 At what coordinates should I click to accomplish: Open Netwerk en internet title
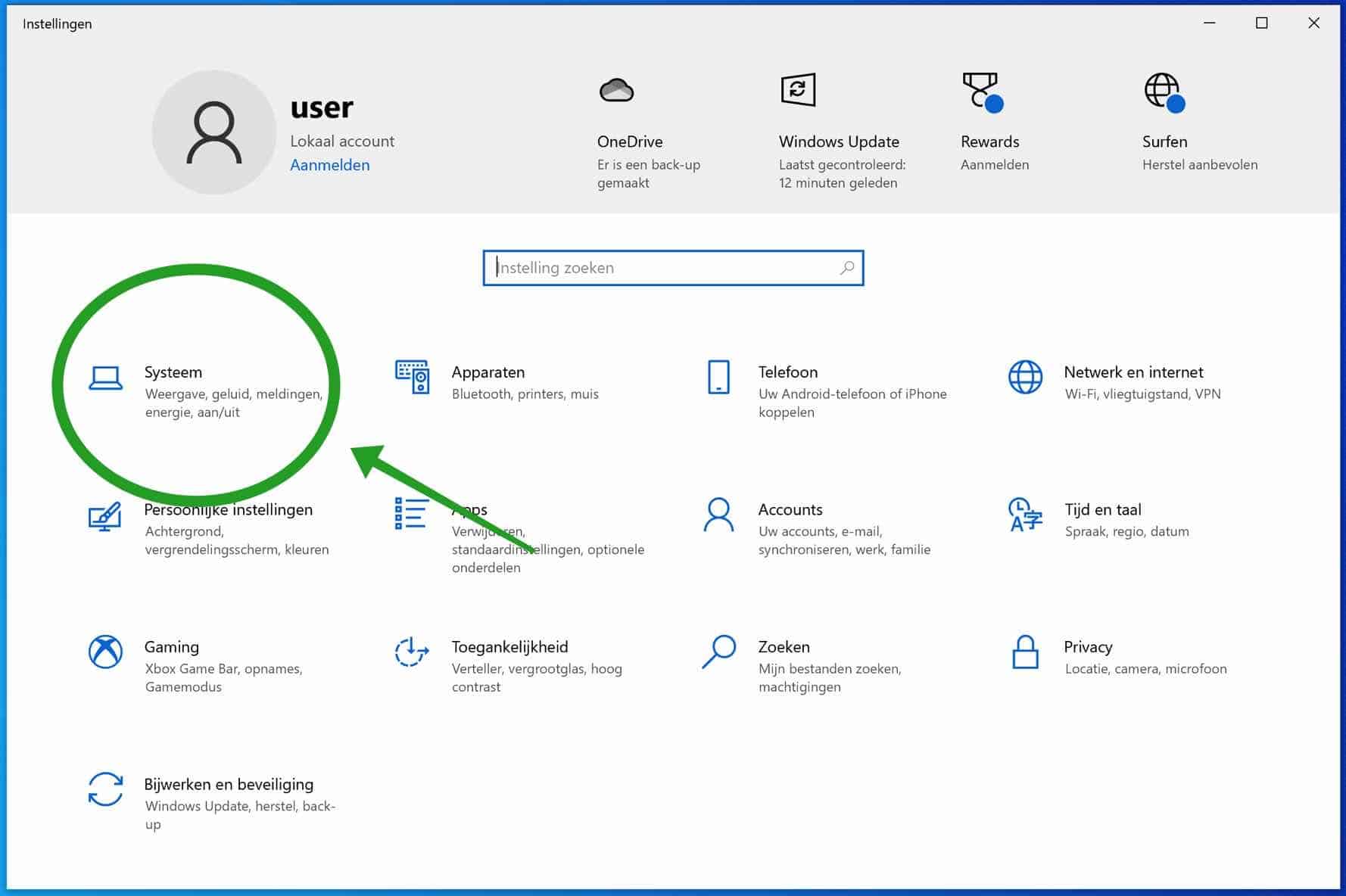pyautogui.click(x=1133, y=372)
